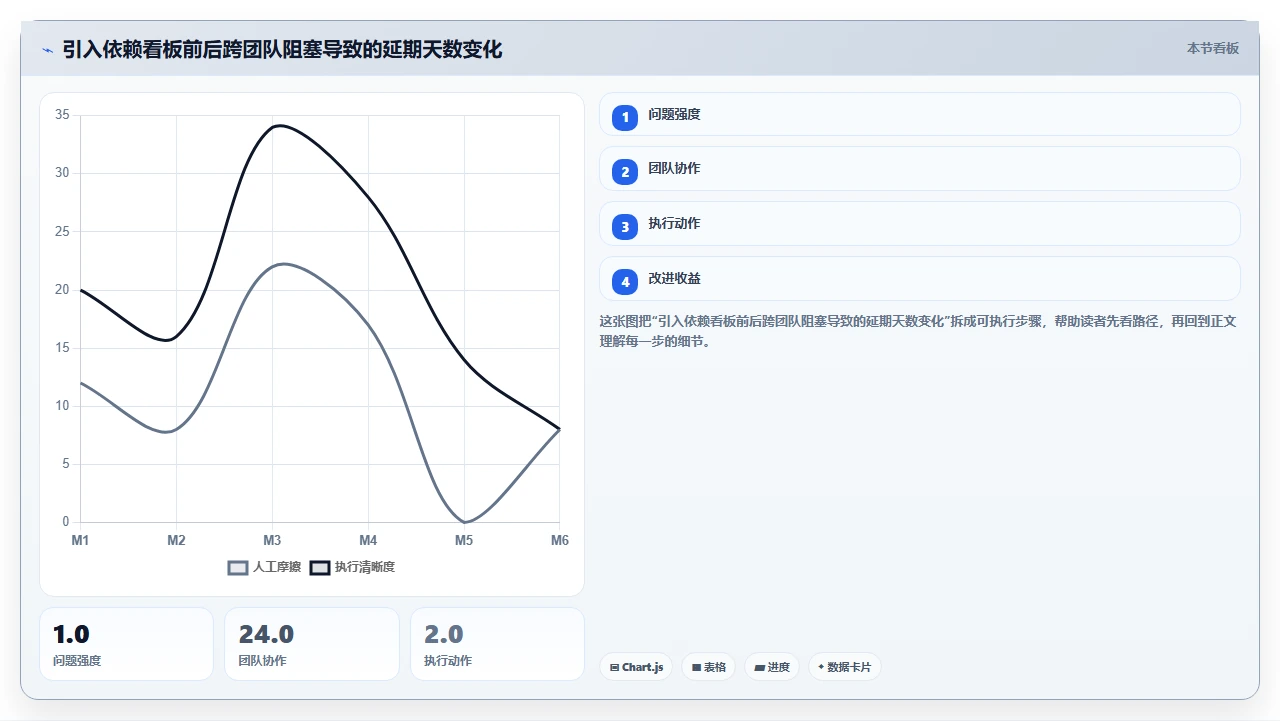The width and height of the screenshot is (1280, 721).
Task: Expand the 问题强度 step row
Action: pos(920,114)
